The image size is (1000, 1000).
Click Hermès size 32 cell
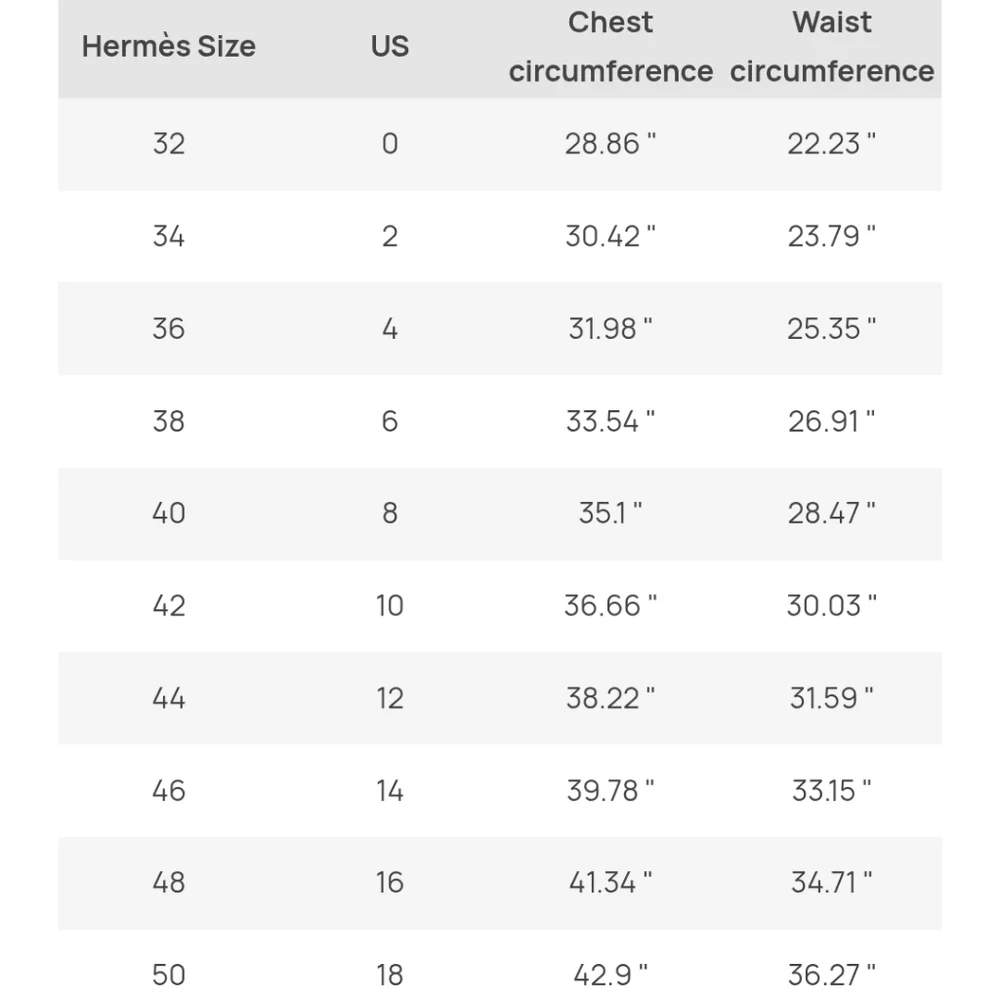click(x=169, y=143)
